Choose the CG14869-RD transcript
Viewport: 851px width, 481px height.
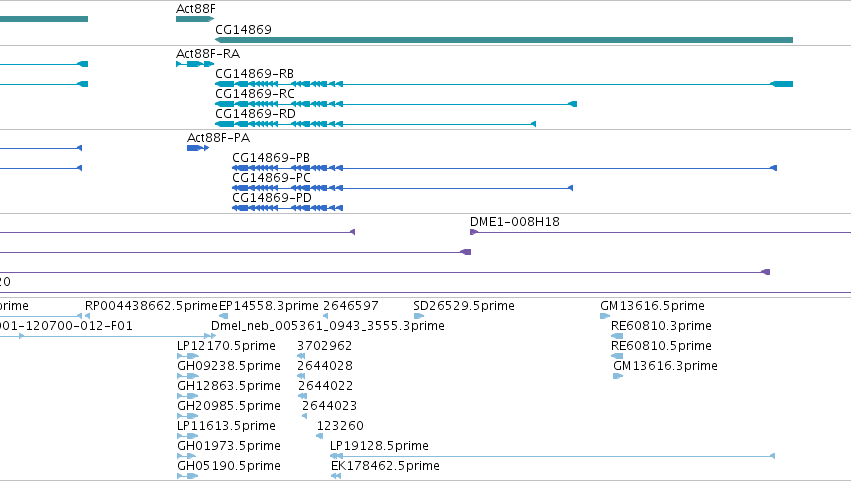click(376, 124)
